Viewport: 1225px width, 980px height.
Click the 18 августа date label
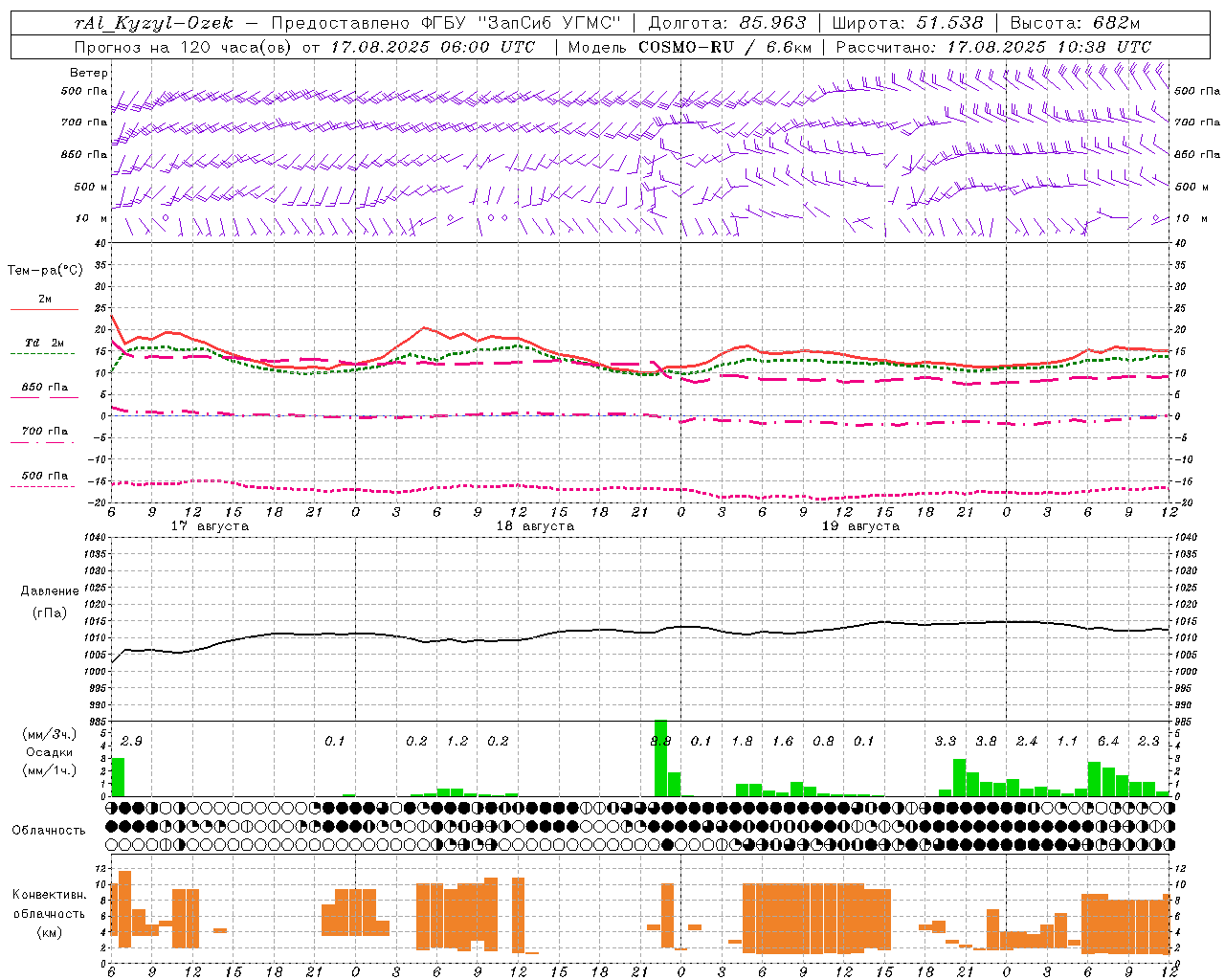[x=535, y=526]
